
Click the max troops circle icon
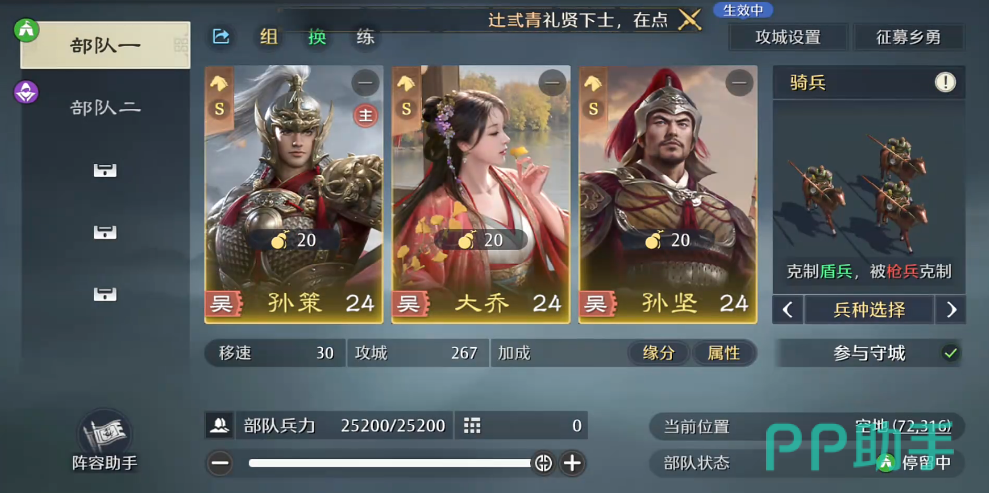pos(543,463)
